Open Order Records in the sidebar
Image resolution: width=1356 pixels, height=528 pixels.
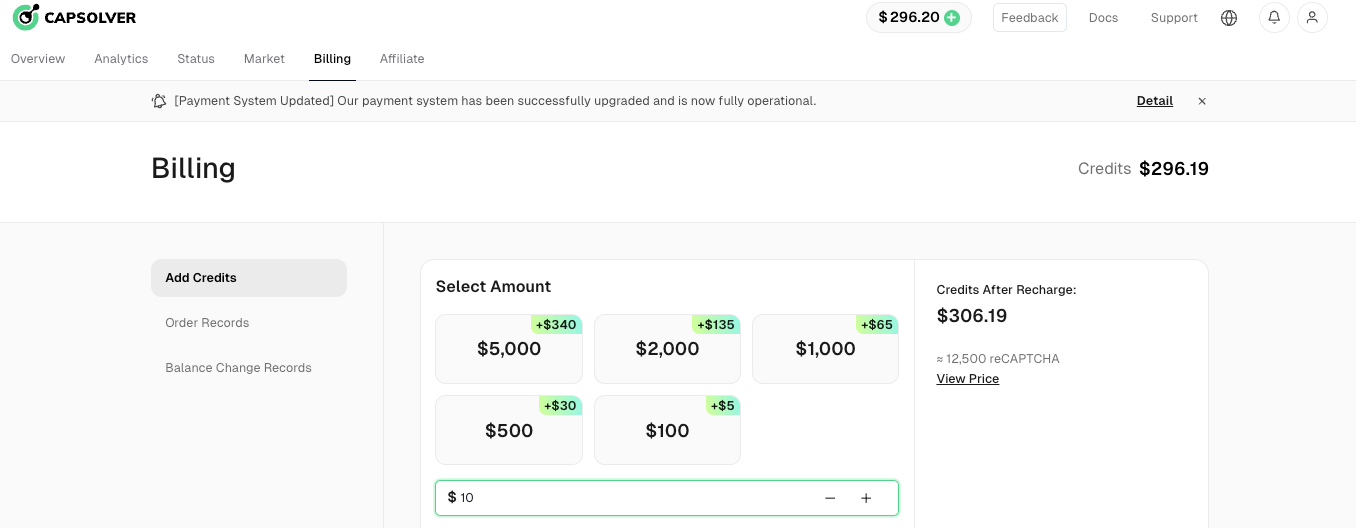(207, 323)
